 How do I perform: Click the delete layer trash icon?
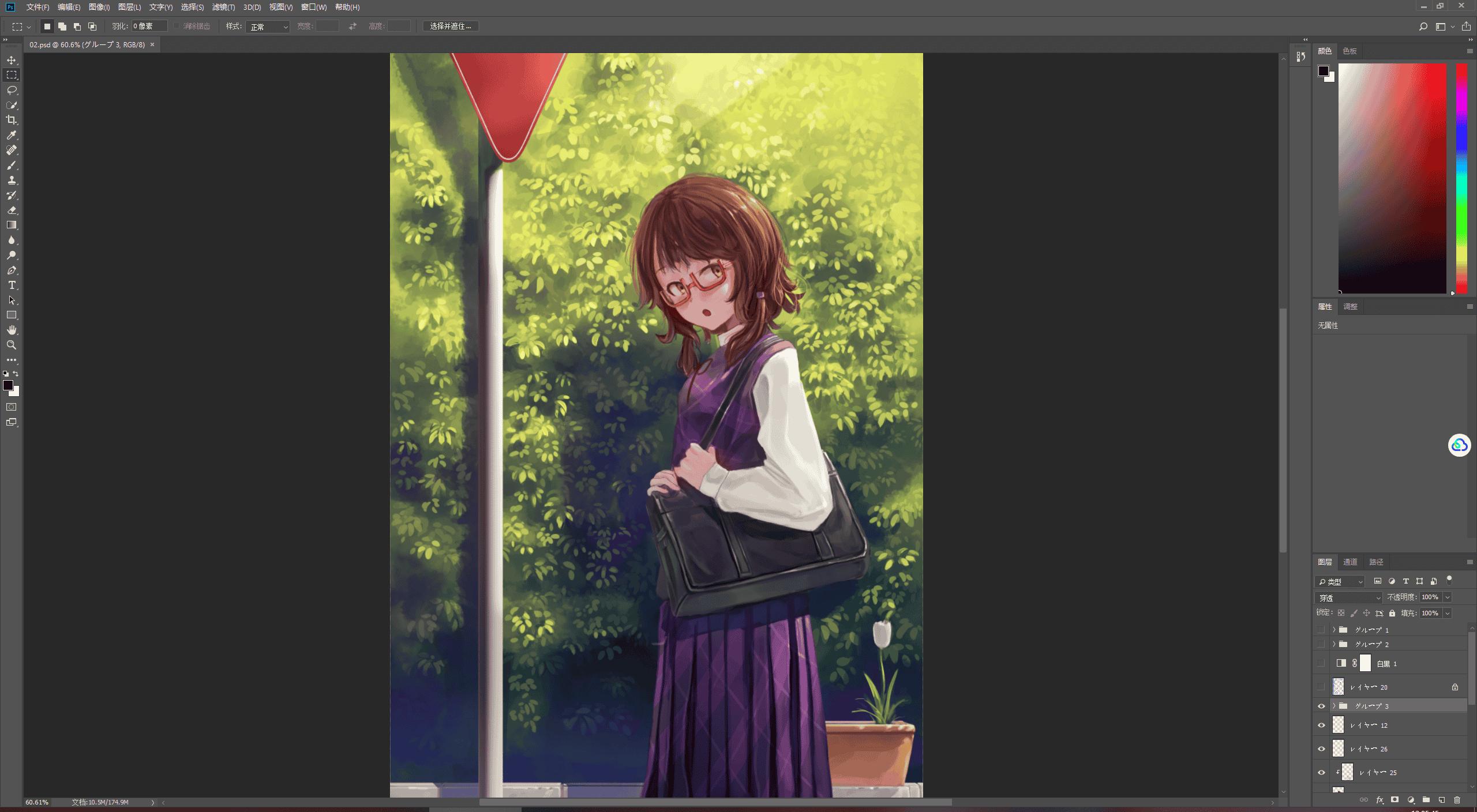pos(1457,800)
